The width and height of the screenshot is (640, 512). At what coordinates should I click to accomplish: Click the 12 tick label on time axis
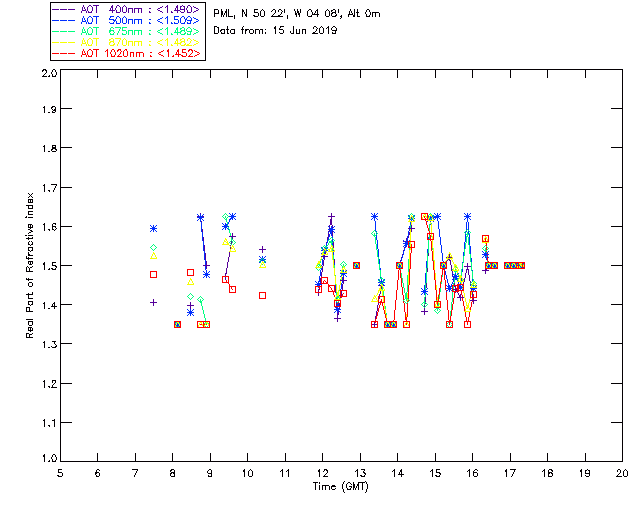coord(322,474)
